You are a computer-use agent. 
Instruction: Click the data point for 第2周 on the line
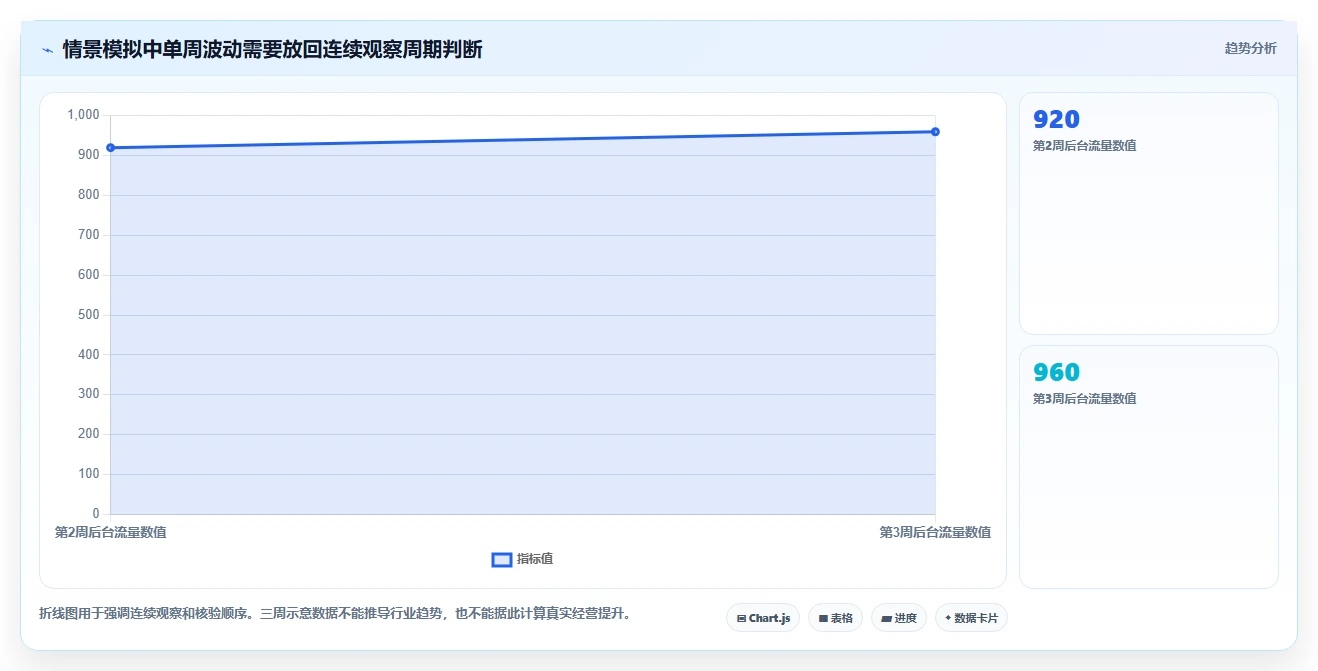(110, 148)
